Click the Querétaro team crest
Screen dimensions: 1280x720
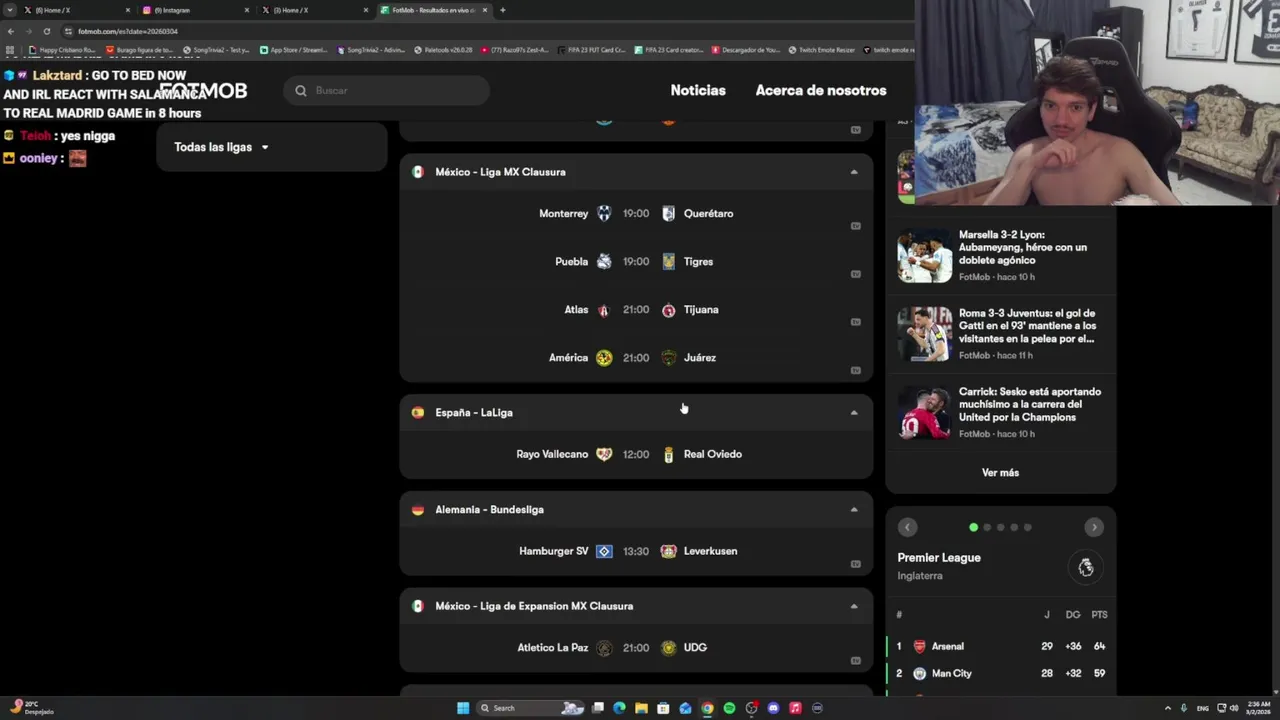point(668,213)
